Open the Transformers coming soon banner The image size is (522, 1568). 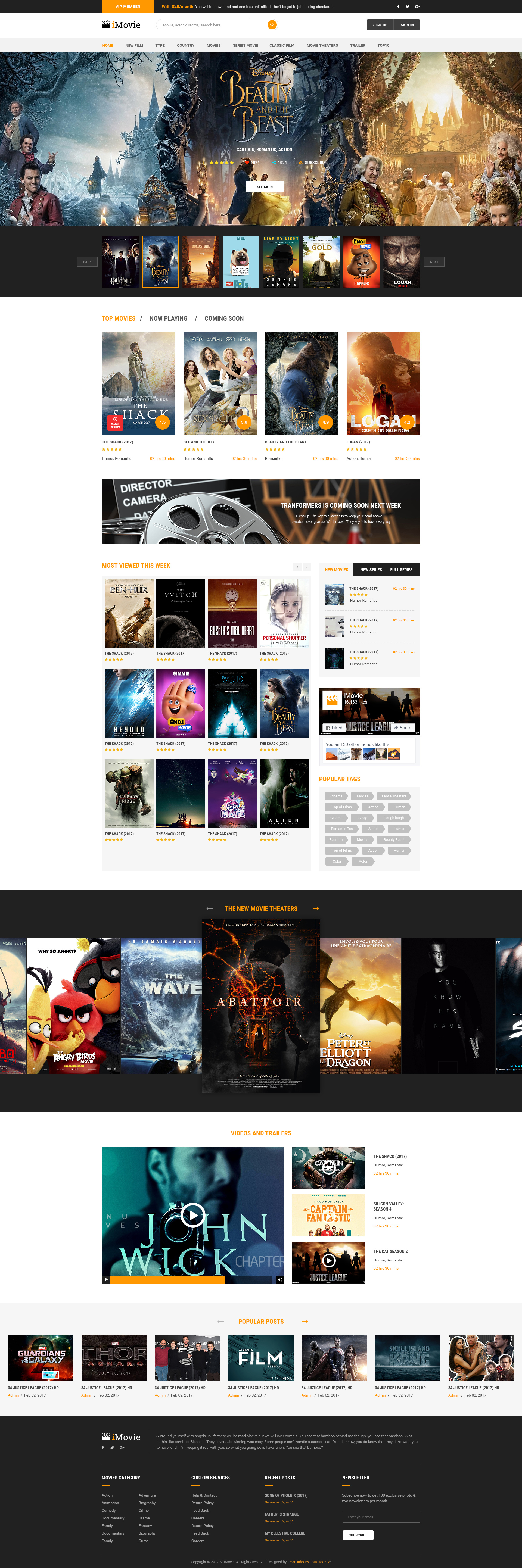coord(261,511)
